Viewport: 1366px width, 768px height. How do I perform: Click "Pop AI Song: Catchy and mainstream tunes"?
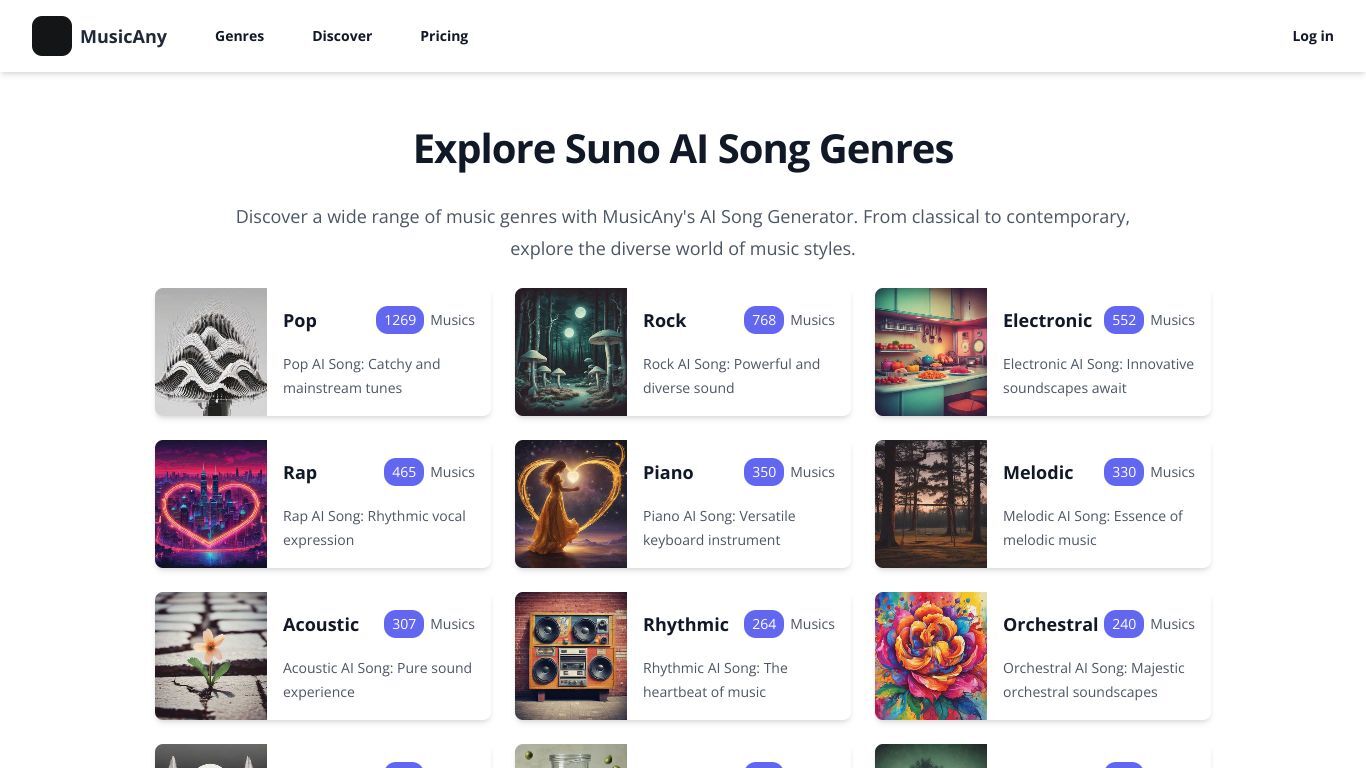(362, 376)
